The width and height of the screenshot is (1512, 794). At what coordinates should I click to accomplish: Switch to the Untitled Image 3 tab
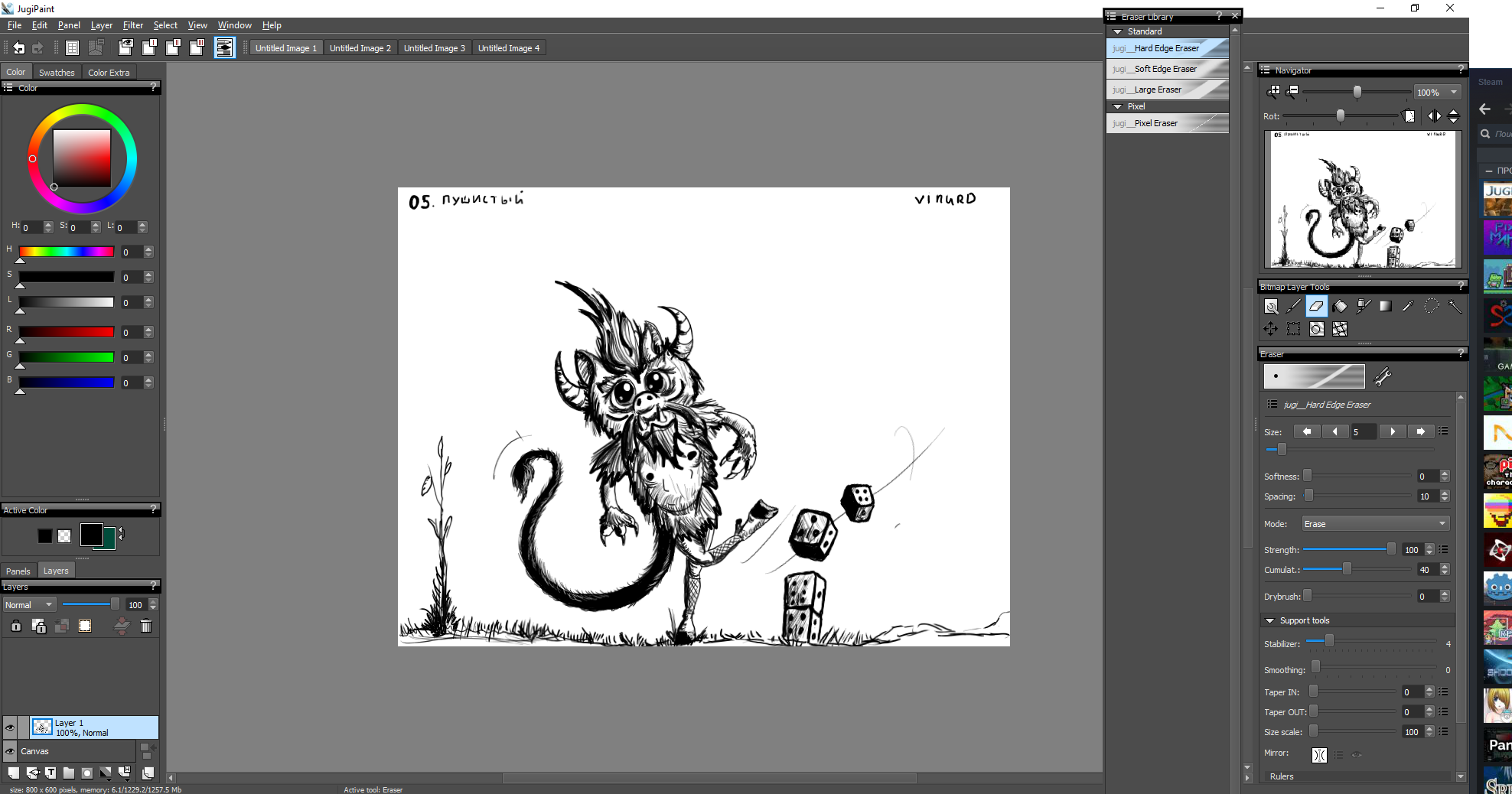click(435, 48)
